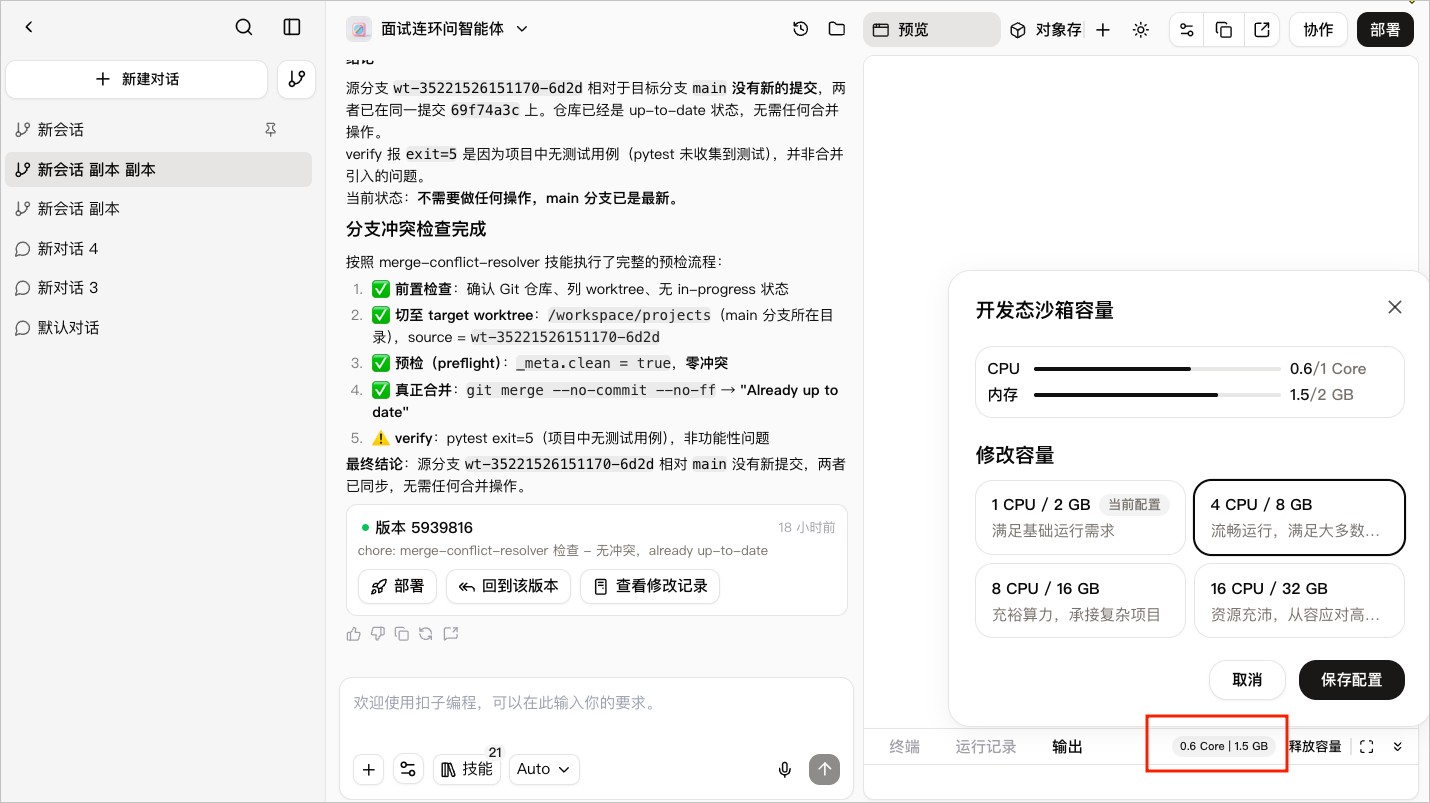Screen dimensions: 1430x803
Task: Choose the 8 CPU / 16 GB option
Action: click(x=1080, y=601)
